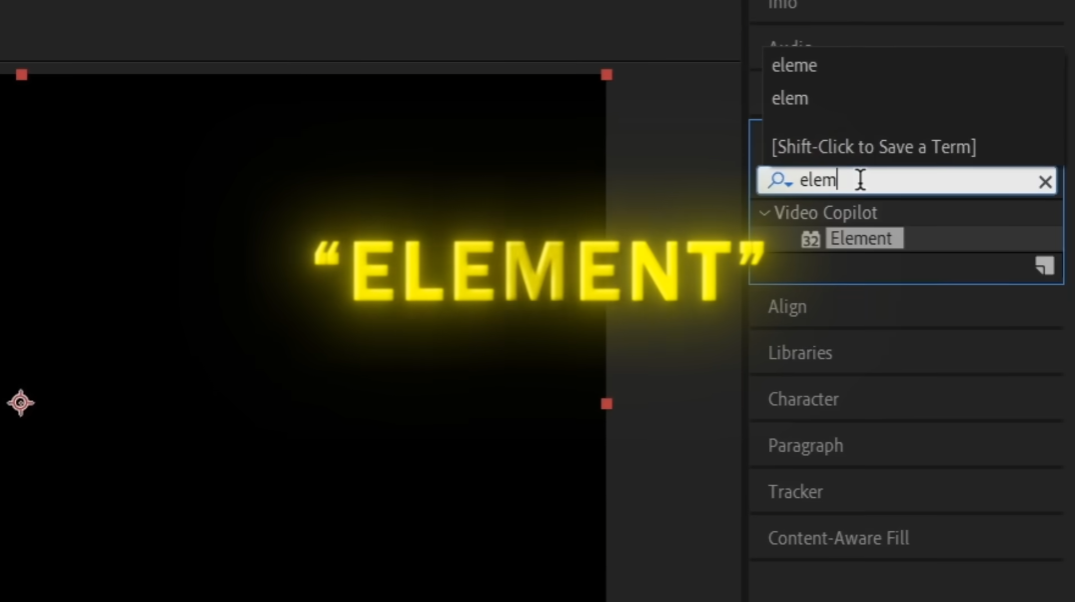Clear the effects search with the X button
The image size is (1075, 602).
click(x=1045, y=182)
